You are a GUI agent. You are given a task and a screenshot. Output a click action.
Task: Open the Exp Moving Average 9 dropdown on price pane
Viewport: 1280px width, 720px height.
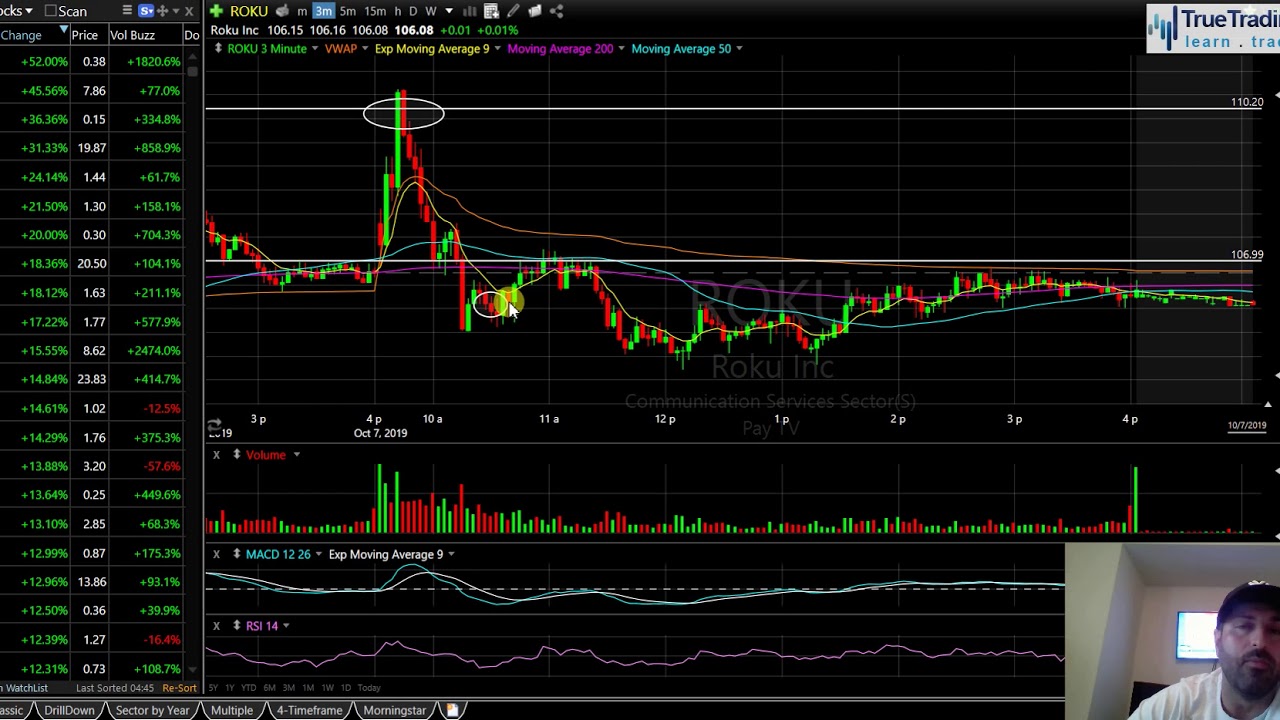click(x=497, y=49)
